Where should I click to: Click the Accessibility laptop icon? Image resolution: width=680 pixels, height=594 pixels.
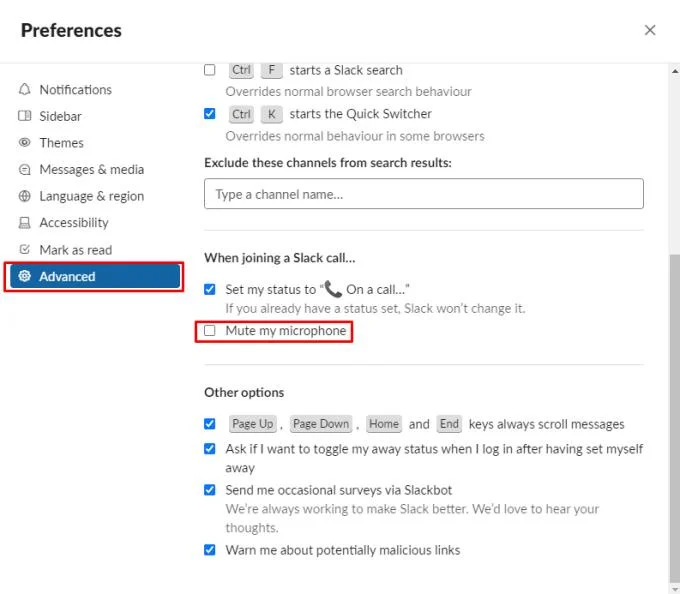pyautogui.click(x=25, y=223)
